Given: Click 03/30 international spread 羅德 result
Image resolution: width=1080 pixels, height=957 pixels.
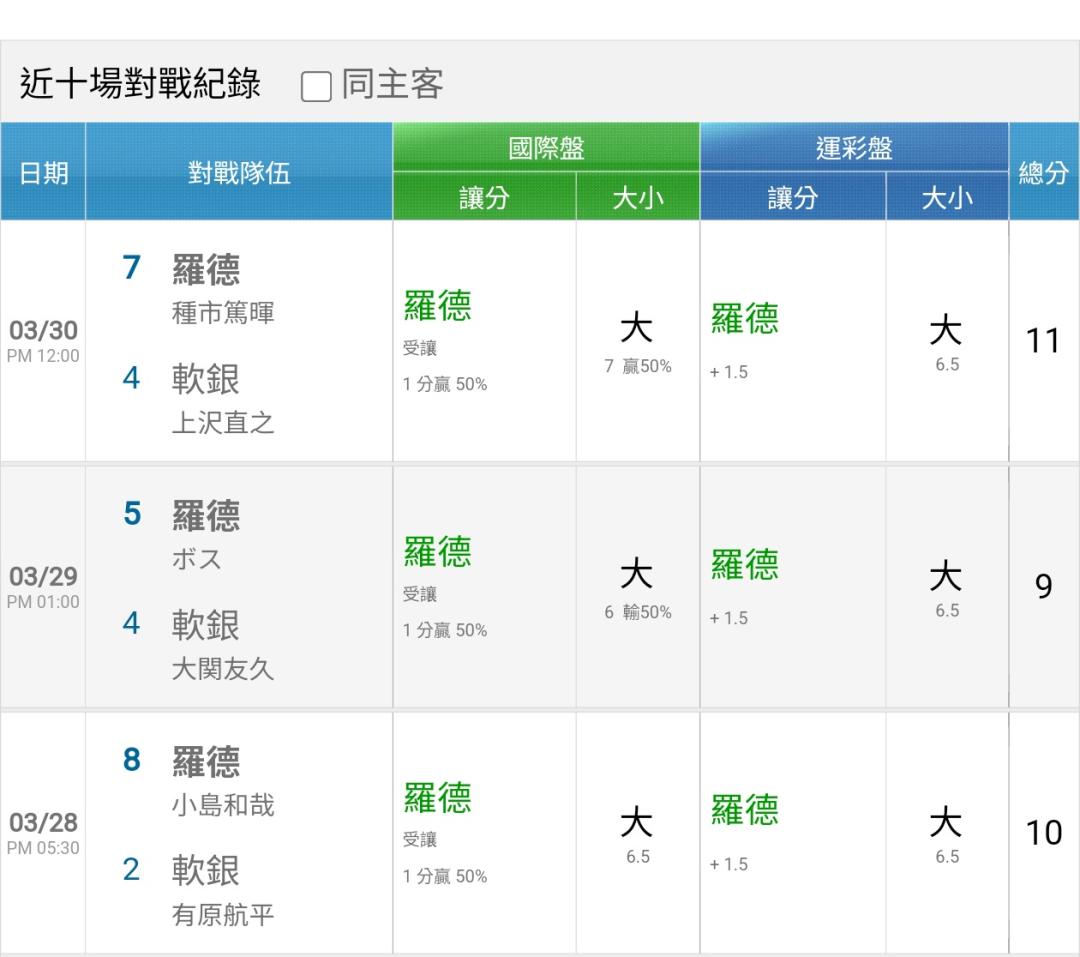Looking at the screenshot, I should 437,305.
